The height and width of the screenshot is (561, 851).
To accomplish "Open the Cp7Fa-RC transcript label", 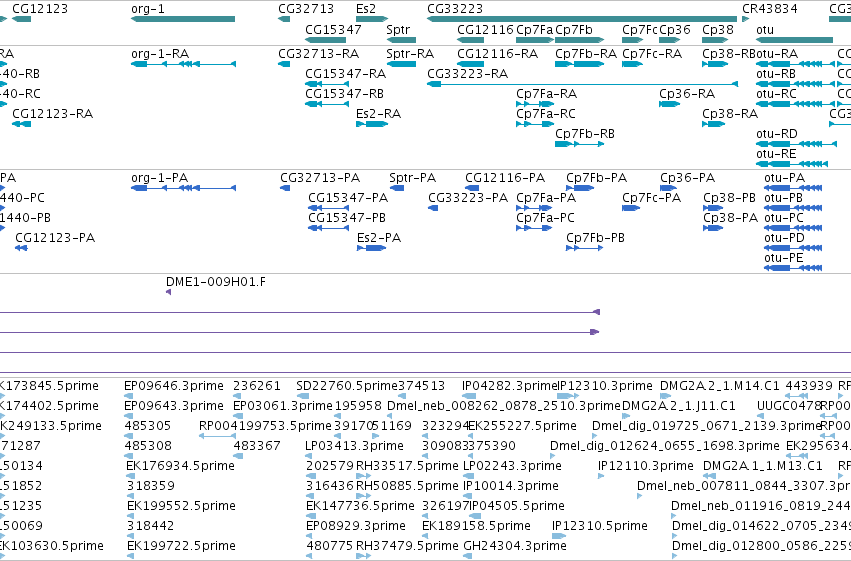I will pos(545,114).
